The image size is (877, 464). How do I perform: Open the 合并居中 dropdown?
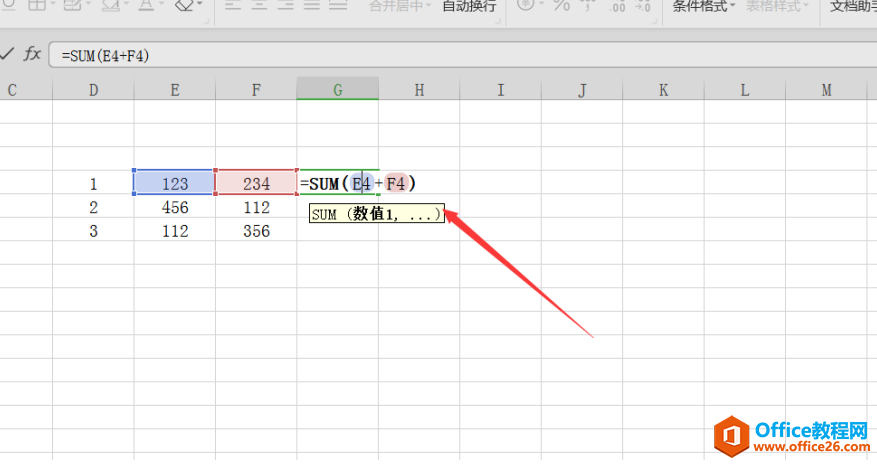400,6
